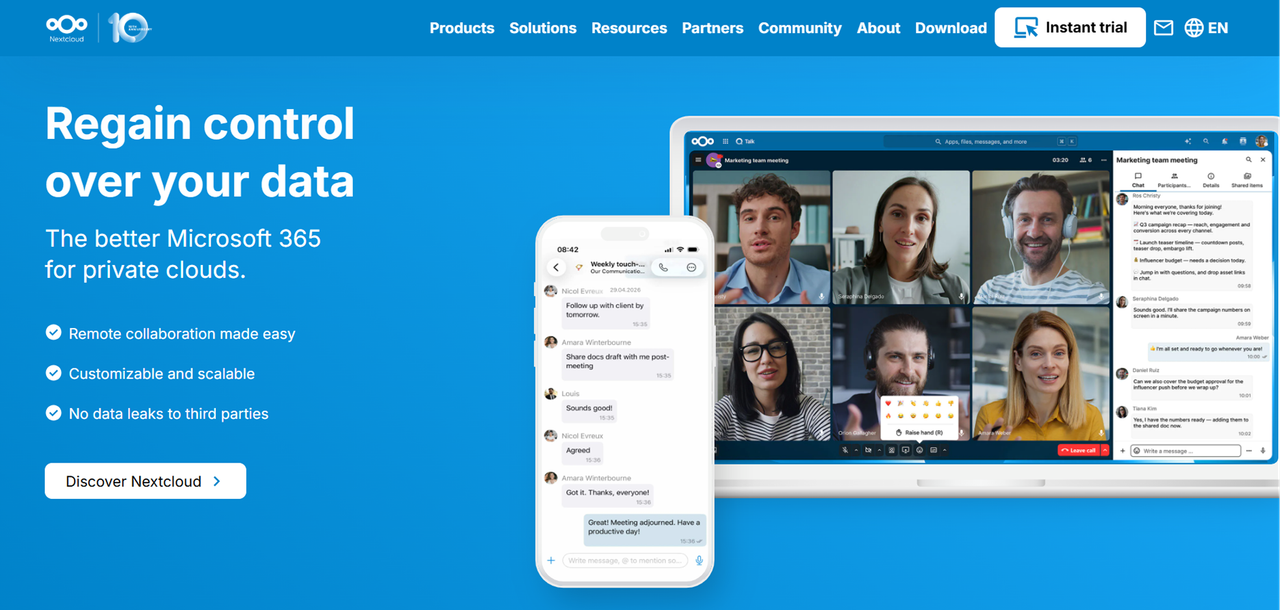The width and height of the screenshot is (1280, 610).
Task: Start the Instant trial
Action: [1070, 27]
